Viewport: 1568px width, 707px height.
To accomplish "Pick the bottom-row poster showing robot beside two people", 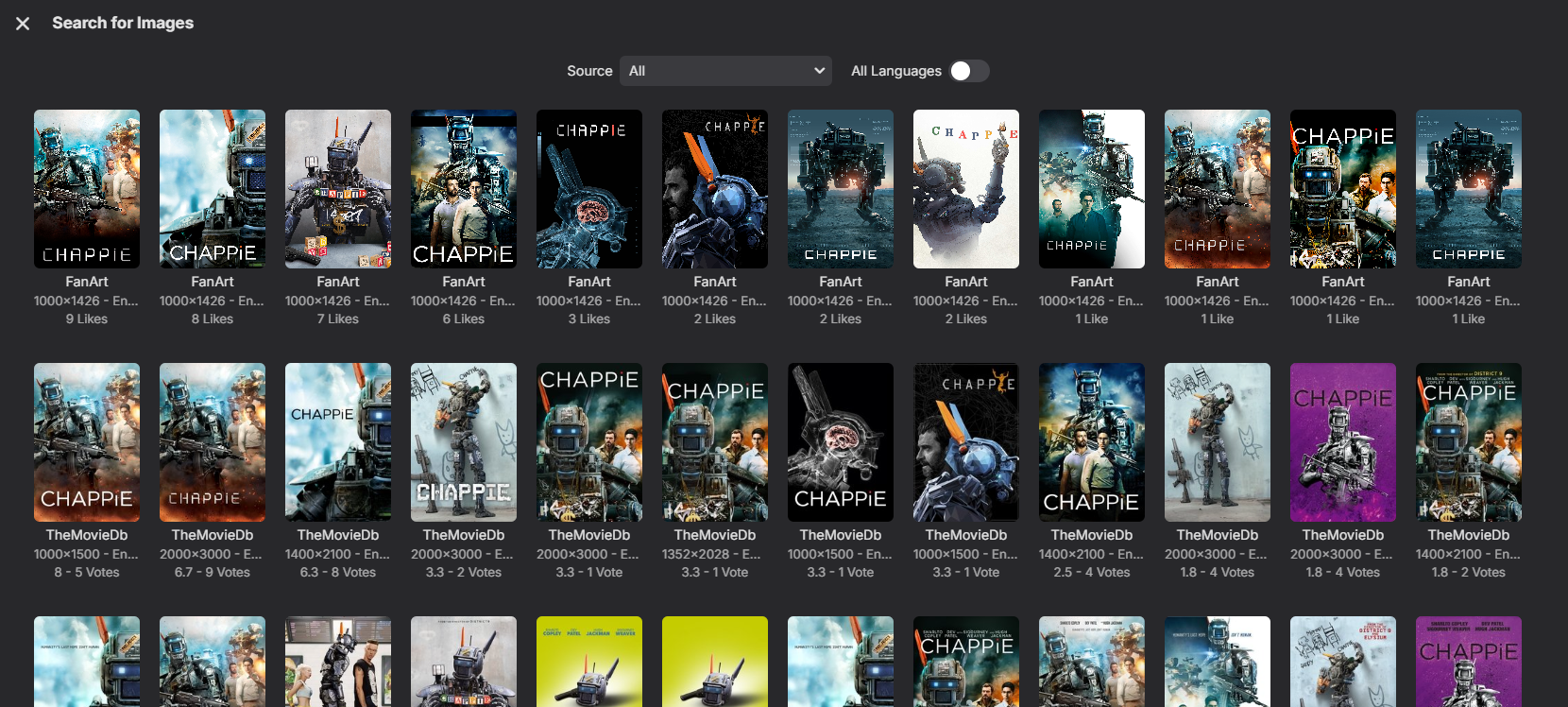I will pos(338,662).
